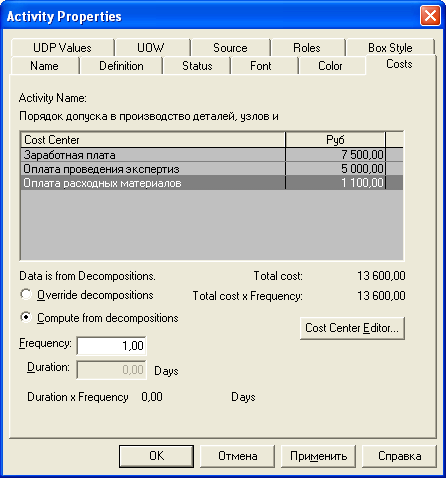Select the Оплата расходных материалов row
Screen dimensions: 446x478
(212, 183)
